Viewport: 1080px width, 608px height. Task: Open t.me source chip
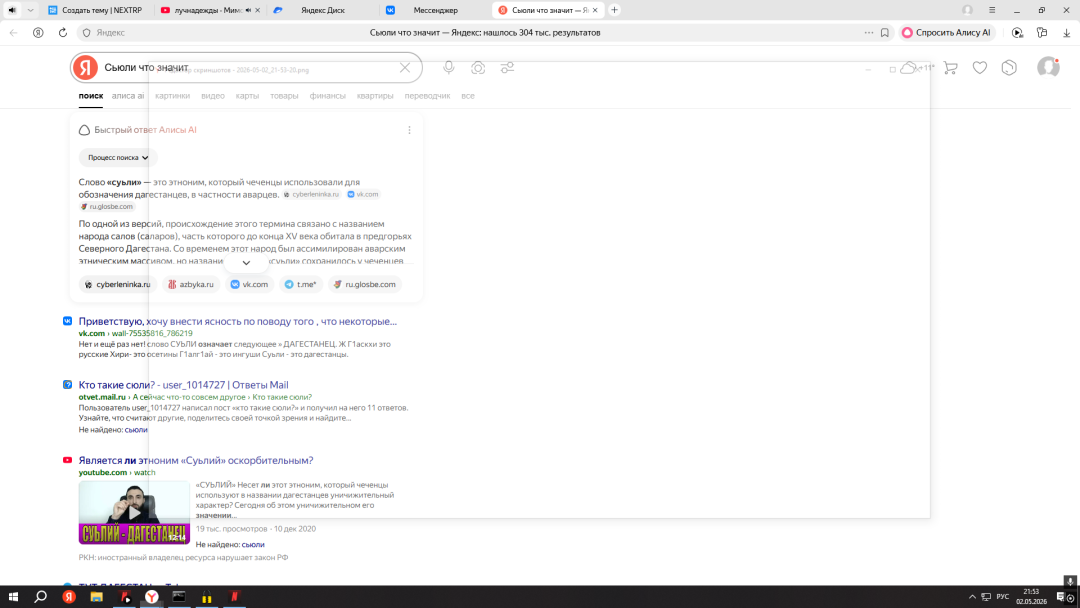[x=301, y=284]
